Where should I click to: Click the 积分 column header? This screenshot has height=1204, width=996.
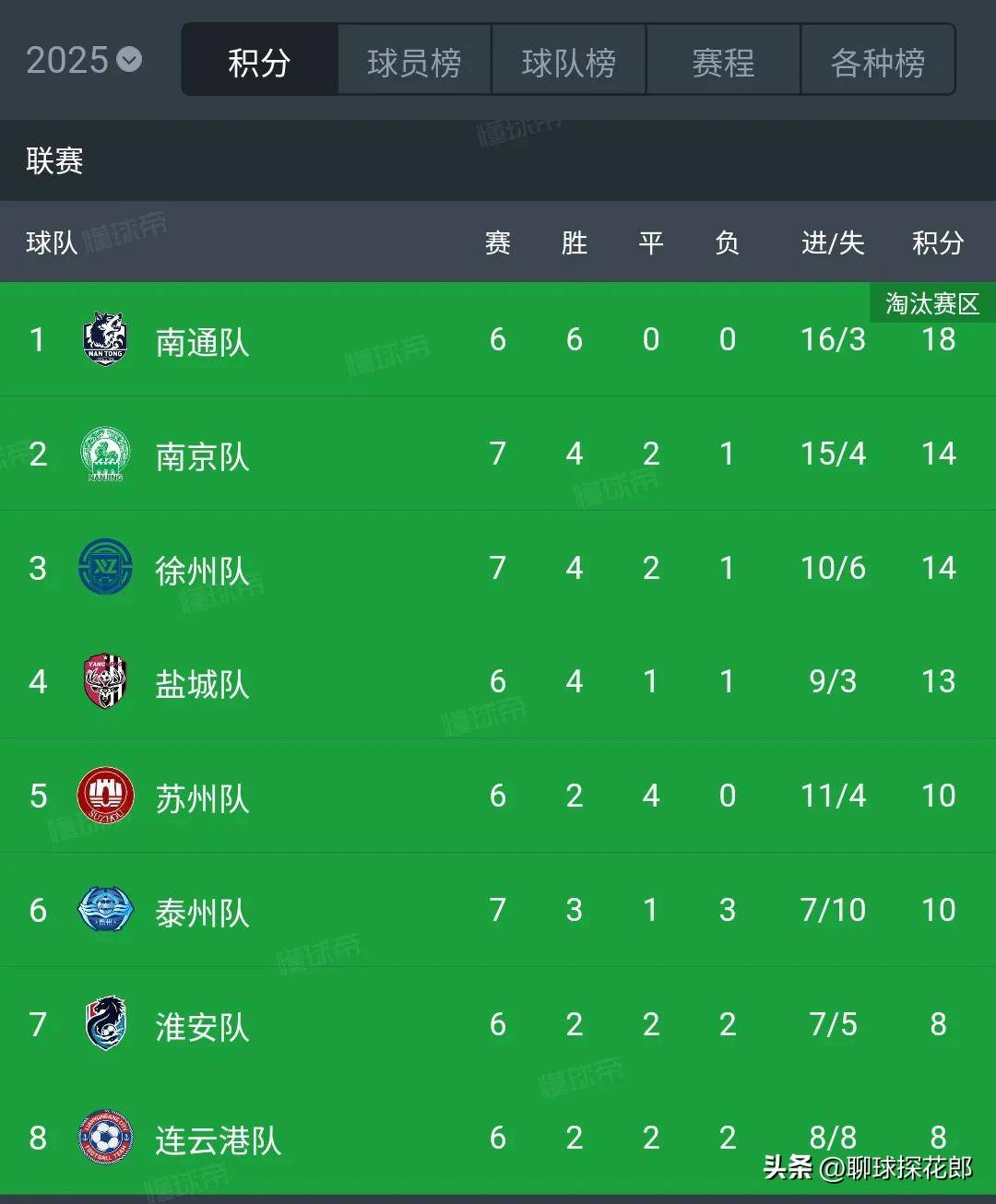click(x=938, y=242)
